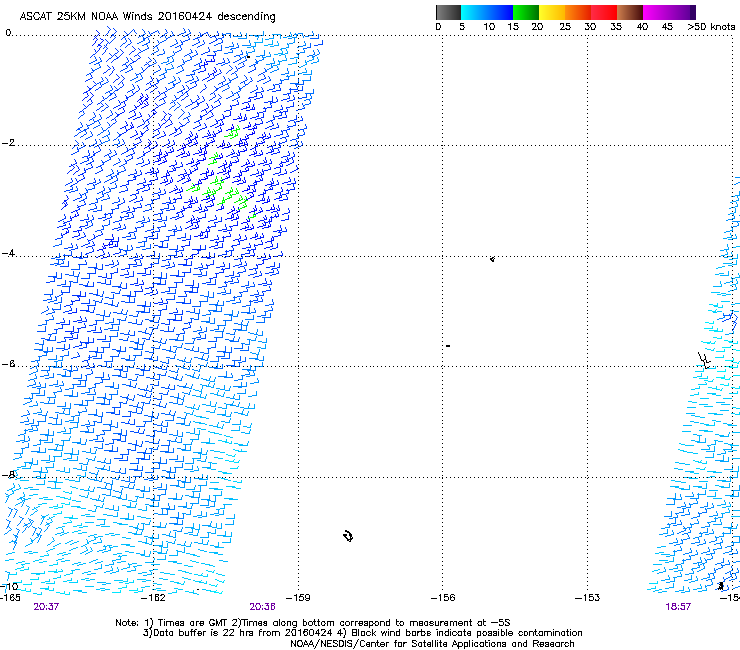Click the legend label '45'
The width and height of the screenshot is (740, 650).
[x=667, y=27]
